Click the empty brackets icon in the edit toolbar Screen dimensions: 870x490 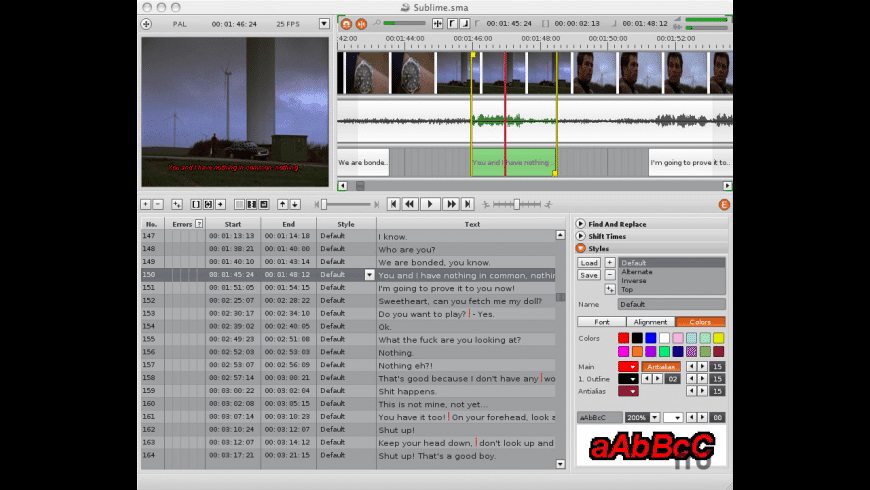tap(196, 204)
